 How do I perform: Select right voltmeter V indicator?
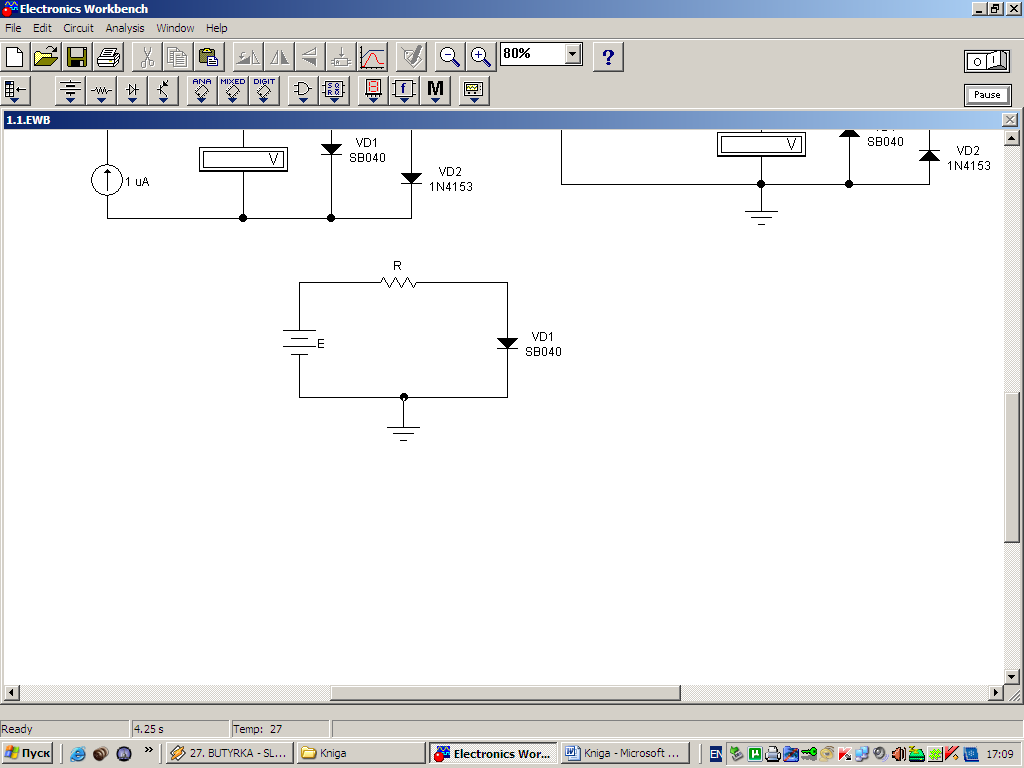tap(761, 144)
